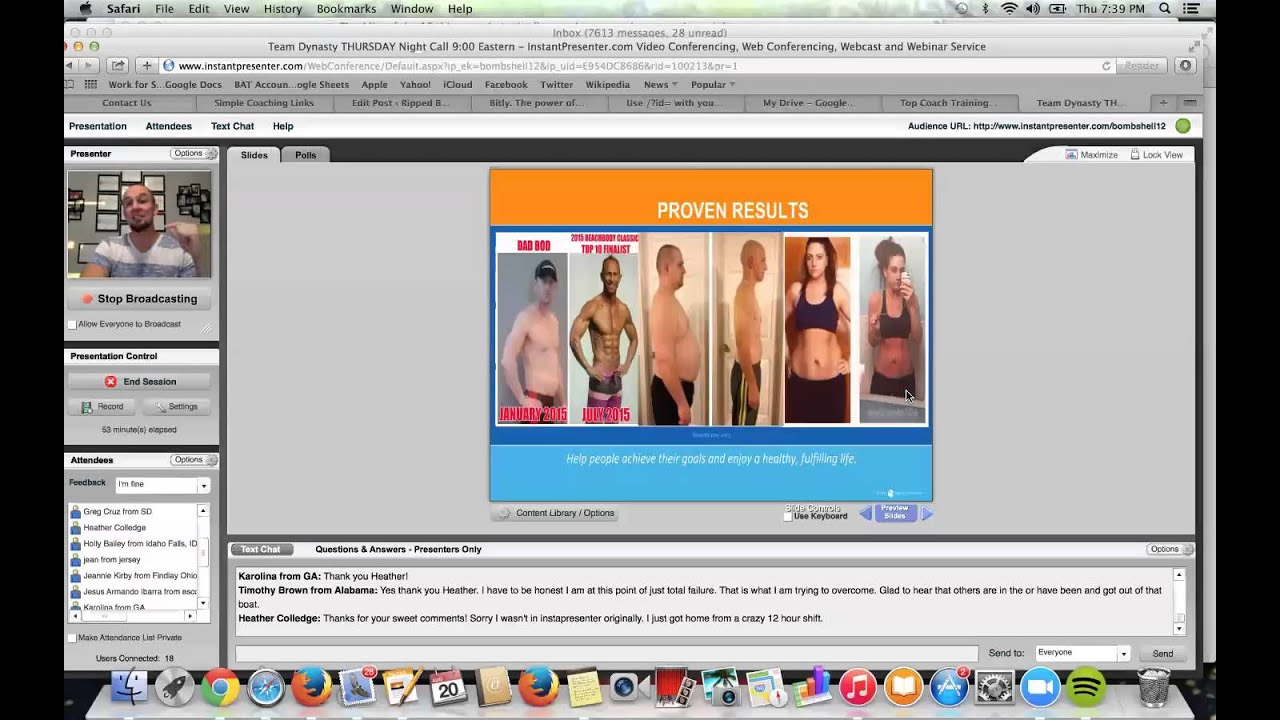Open the App Store dock icon
The height and width of the screenshot is (720, 1280).
pyautogui.click(x=949, y=688)
